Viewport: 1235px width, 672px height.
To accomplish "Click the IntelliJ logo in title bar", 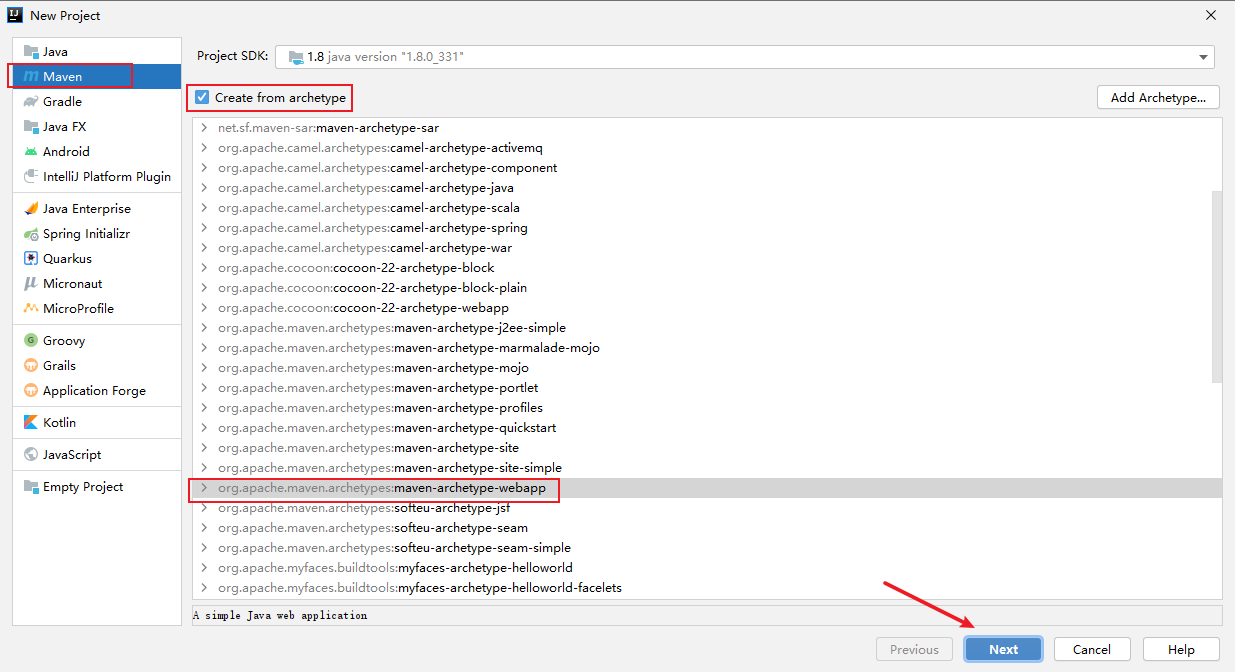I will click(15, 15).
